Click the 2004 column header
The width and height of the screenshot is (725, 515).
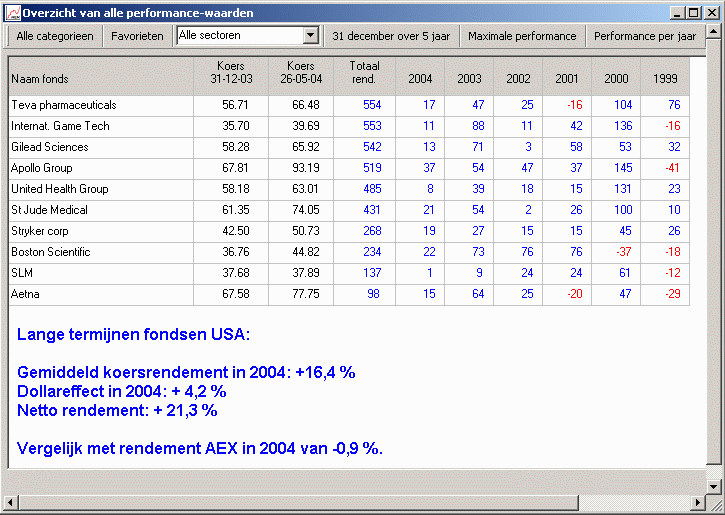point(421,78)
